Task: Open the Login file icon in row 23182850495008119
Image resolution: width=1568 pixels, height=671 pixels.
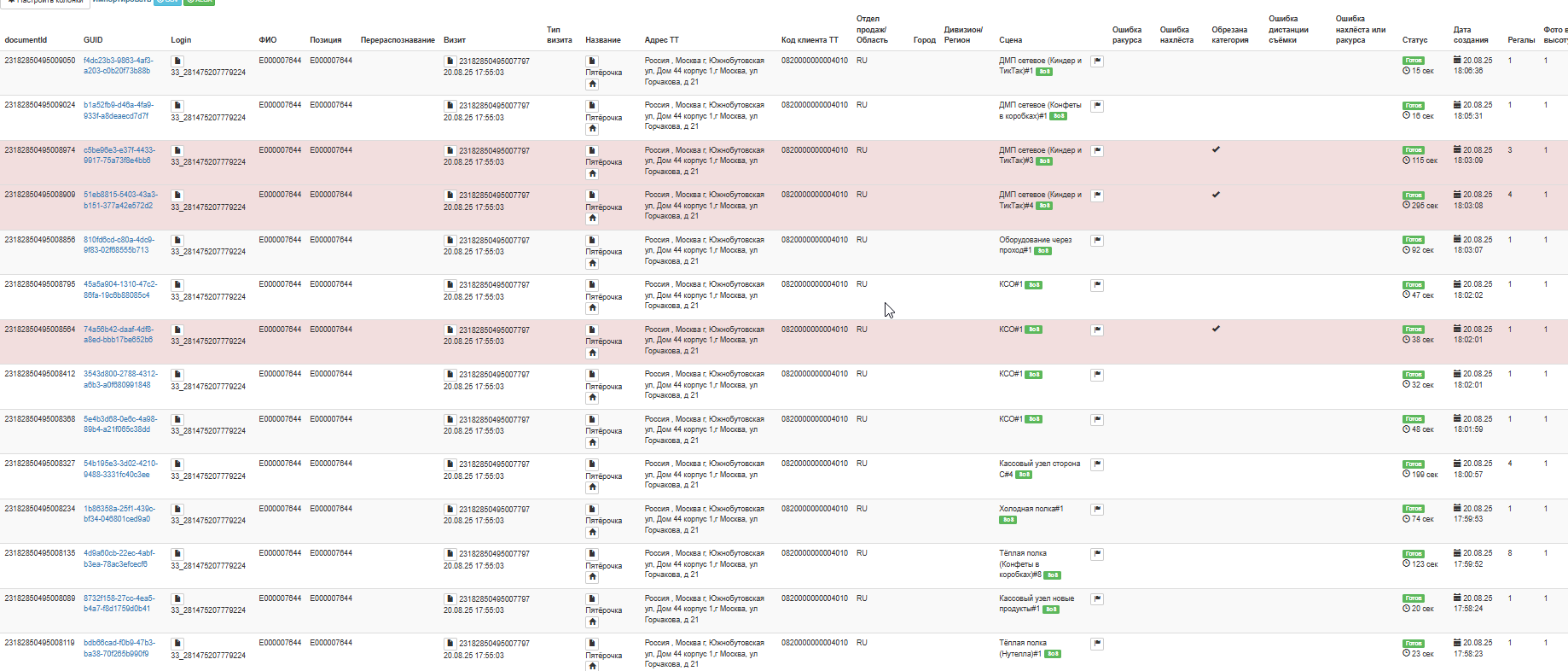Action: click(x=177, y=644)
